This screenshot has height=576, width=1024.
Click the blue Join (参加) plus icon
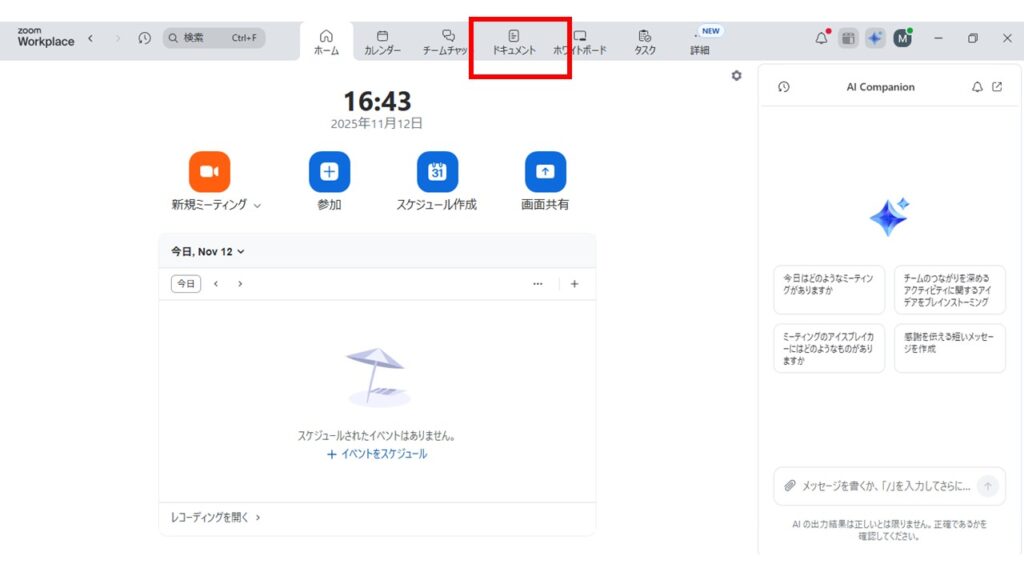pyautogui.click(x=329, y=172)
